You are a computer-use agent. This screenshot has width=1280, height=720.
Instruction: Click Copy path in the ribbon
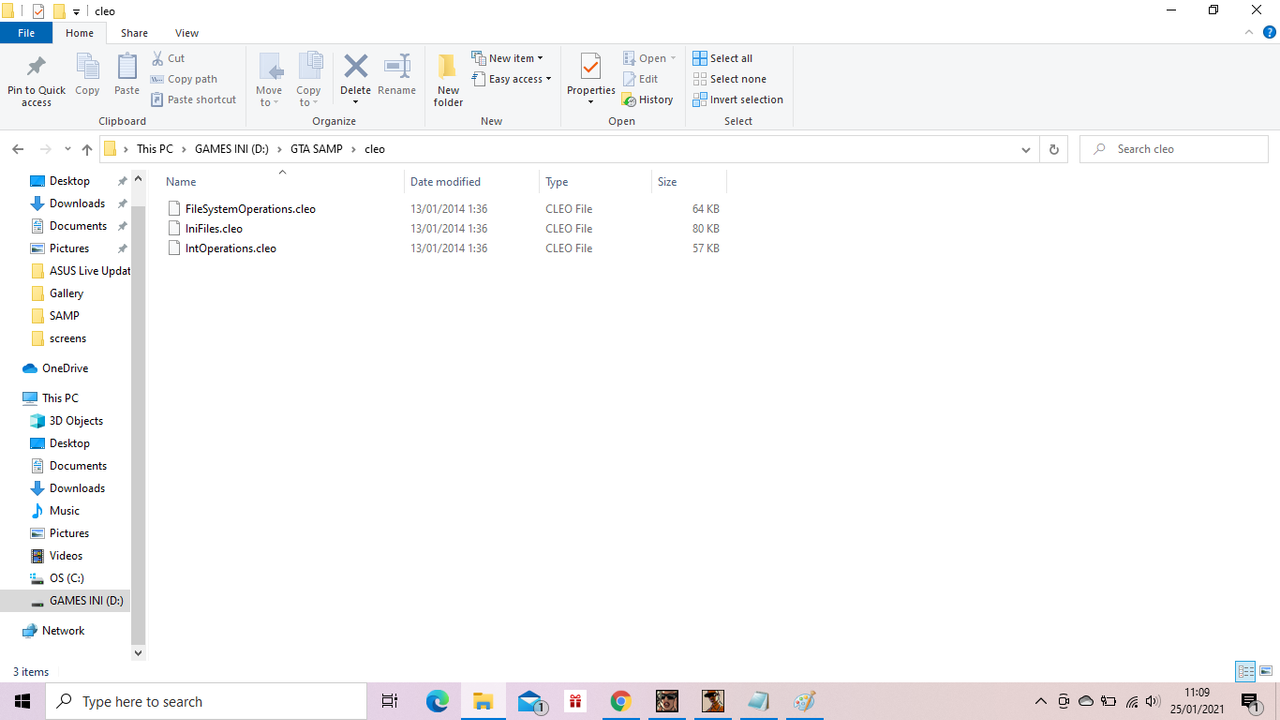pos(184,79)
